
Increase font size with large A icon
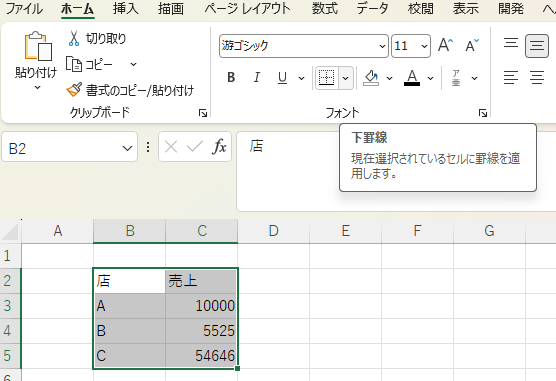(445, 45)
